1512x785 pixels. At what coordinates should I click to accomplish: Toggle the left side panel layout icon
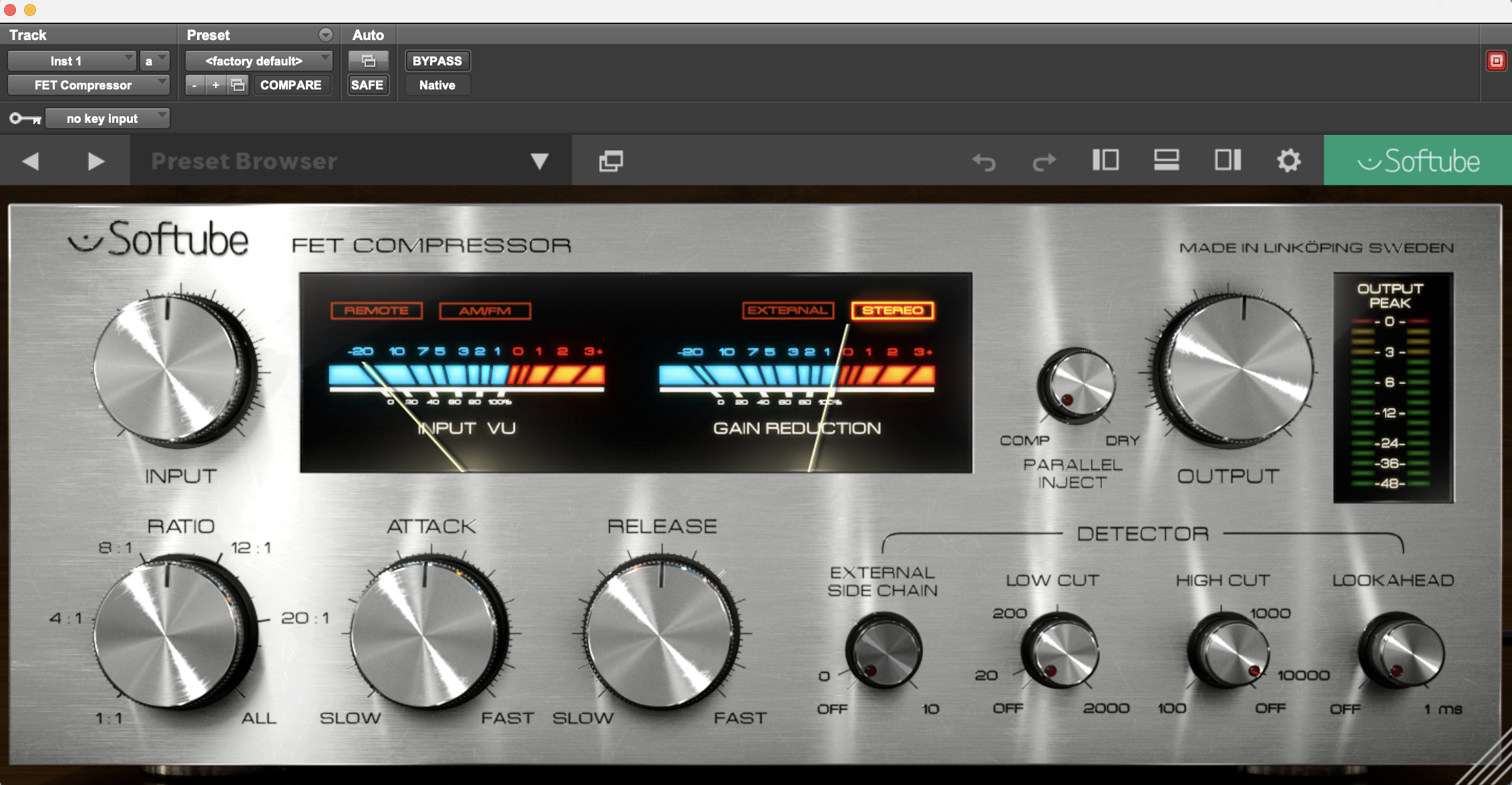1105,160
